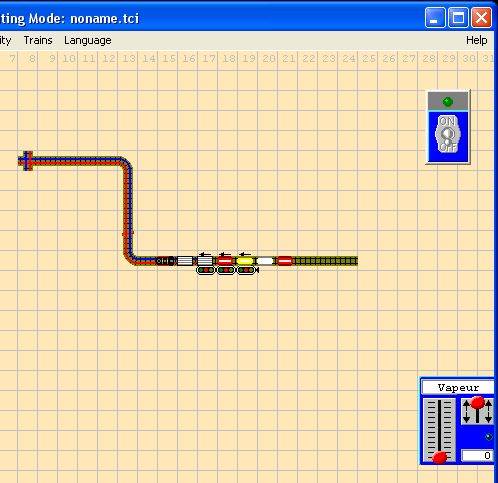498x483 pixels.
Task: Select the black steam locomotive
Action: point(166,261)
